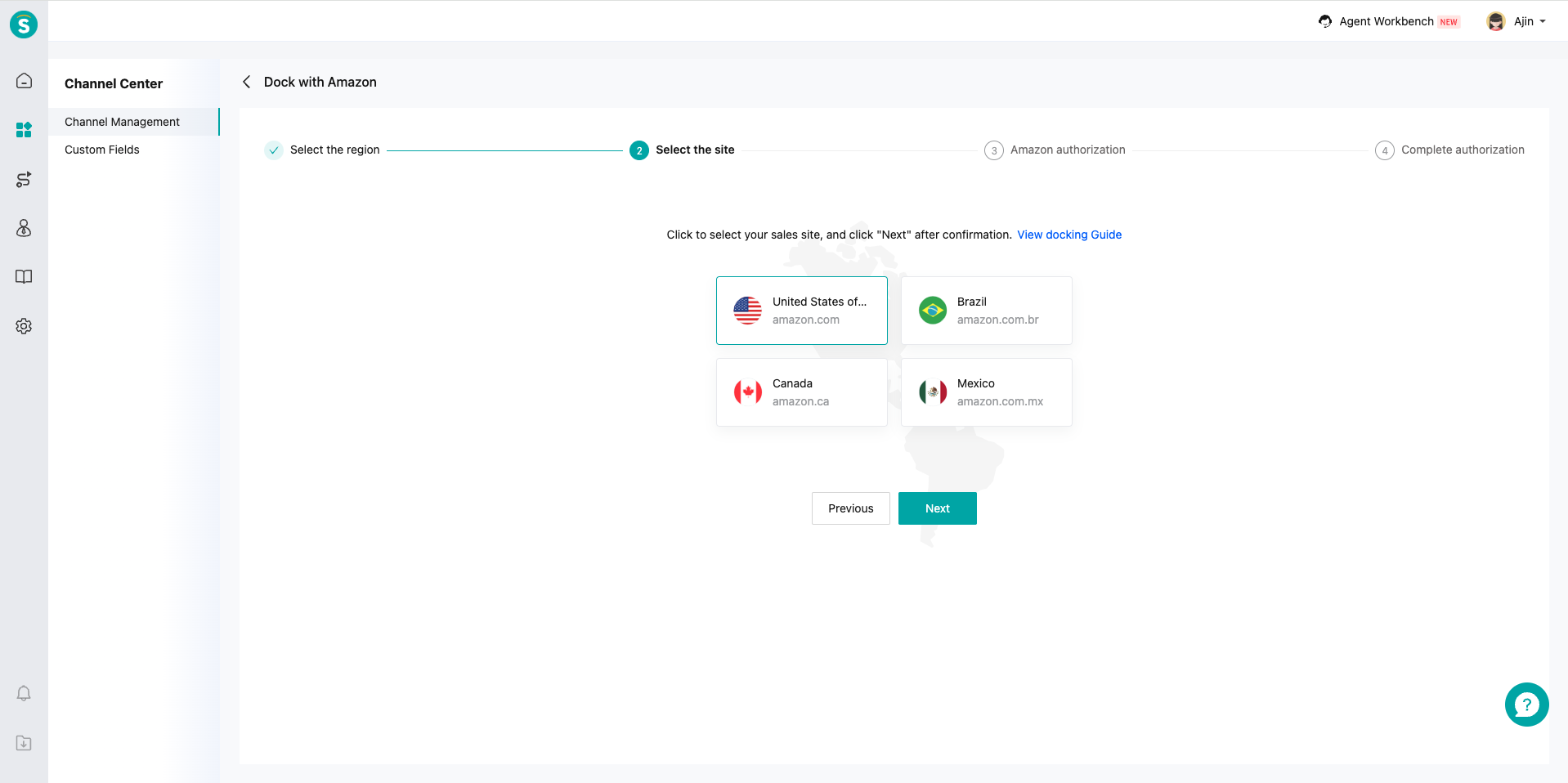Click the green S logo icon
The image size is (1568, 783).
pos(24,25)
